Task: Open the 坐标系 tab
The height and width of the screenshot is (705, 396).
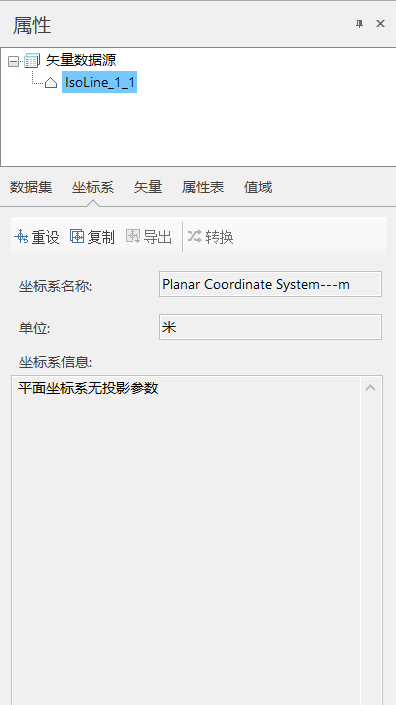Action: 93,187
